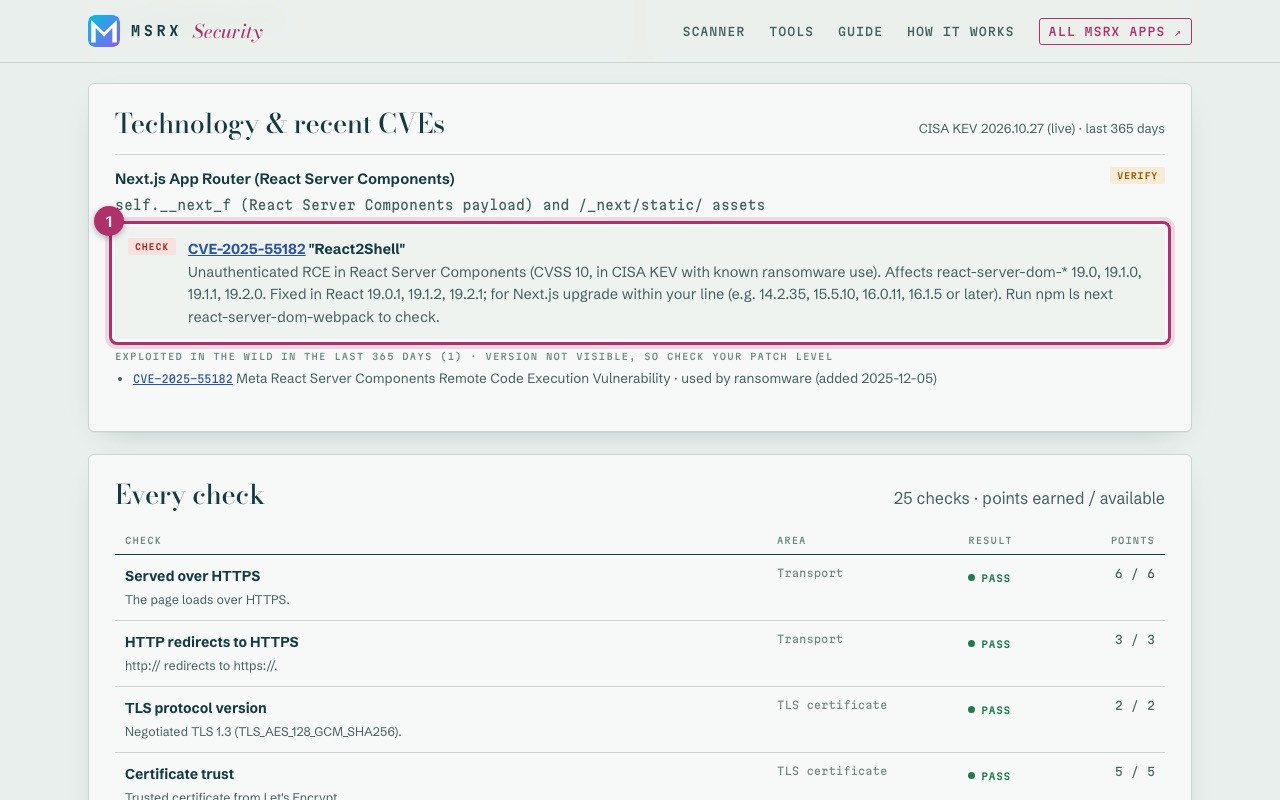Click the AREA column header
Screen dimensions: 1280x800
click(x=791, y=541)
